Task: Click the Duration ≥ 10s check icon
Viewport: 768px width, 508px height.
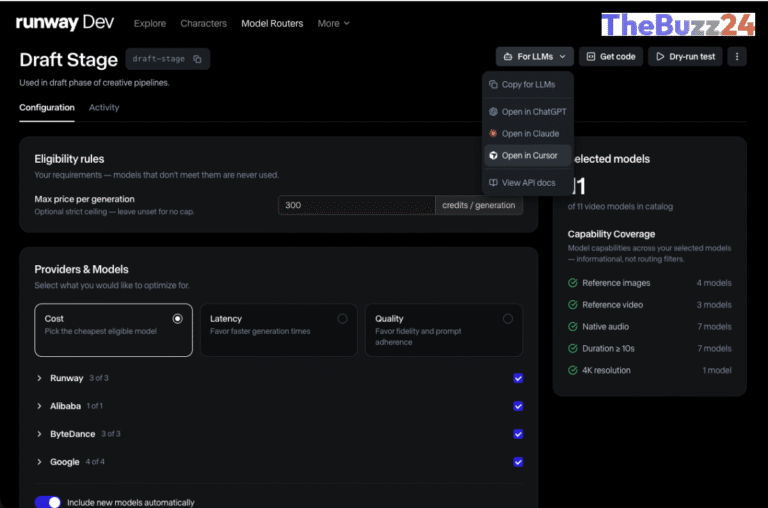Action: tap(573, 348)
